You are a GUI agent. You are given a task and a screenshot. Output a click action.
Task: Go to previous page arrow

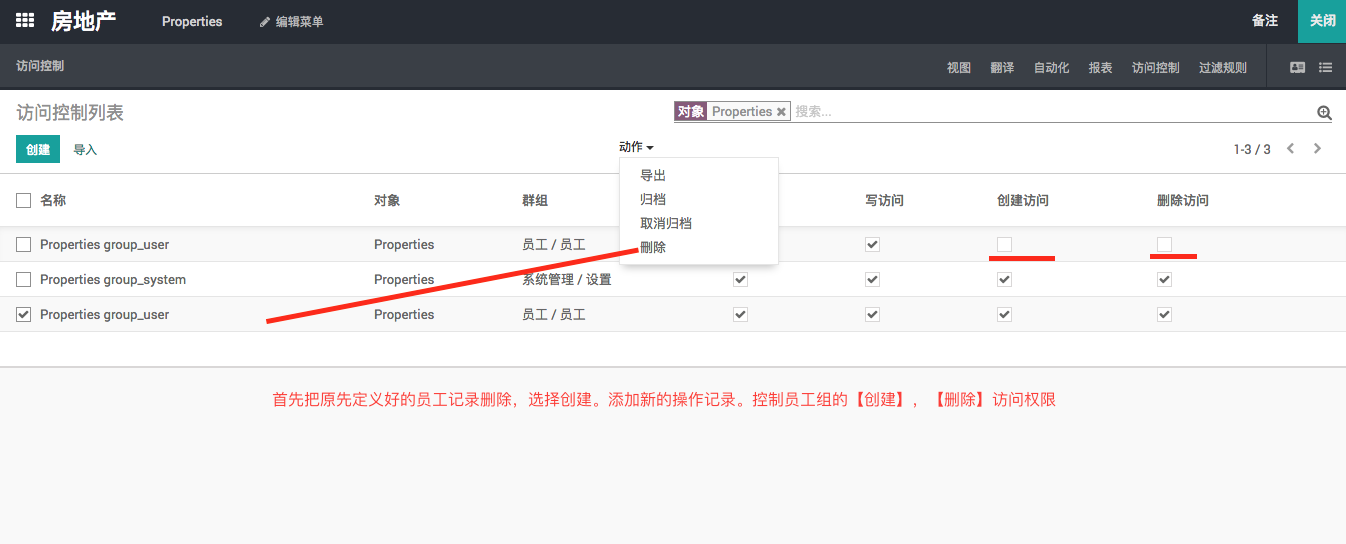tap(1290, 149)
